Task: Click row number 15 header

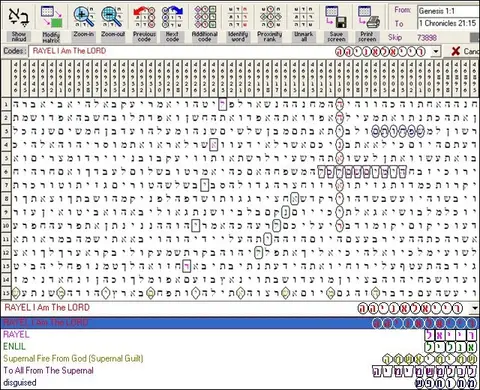Action: [6, 293]
